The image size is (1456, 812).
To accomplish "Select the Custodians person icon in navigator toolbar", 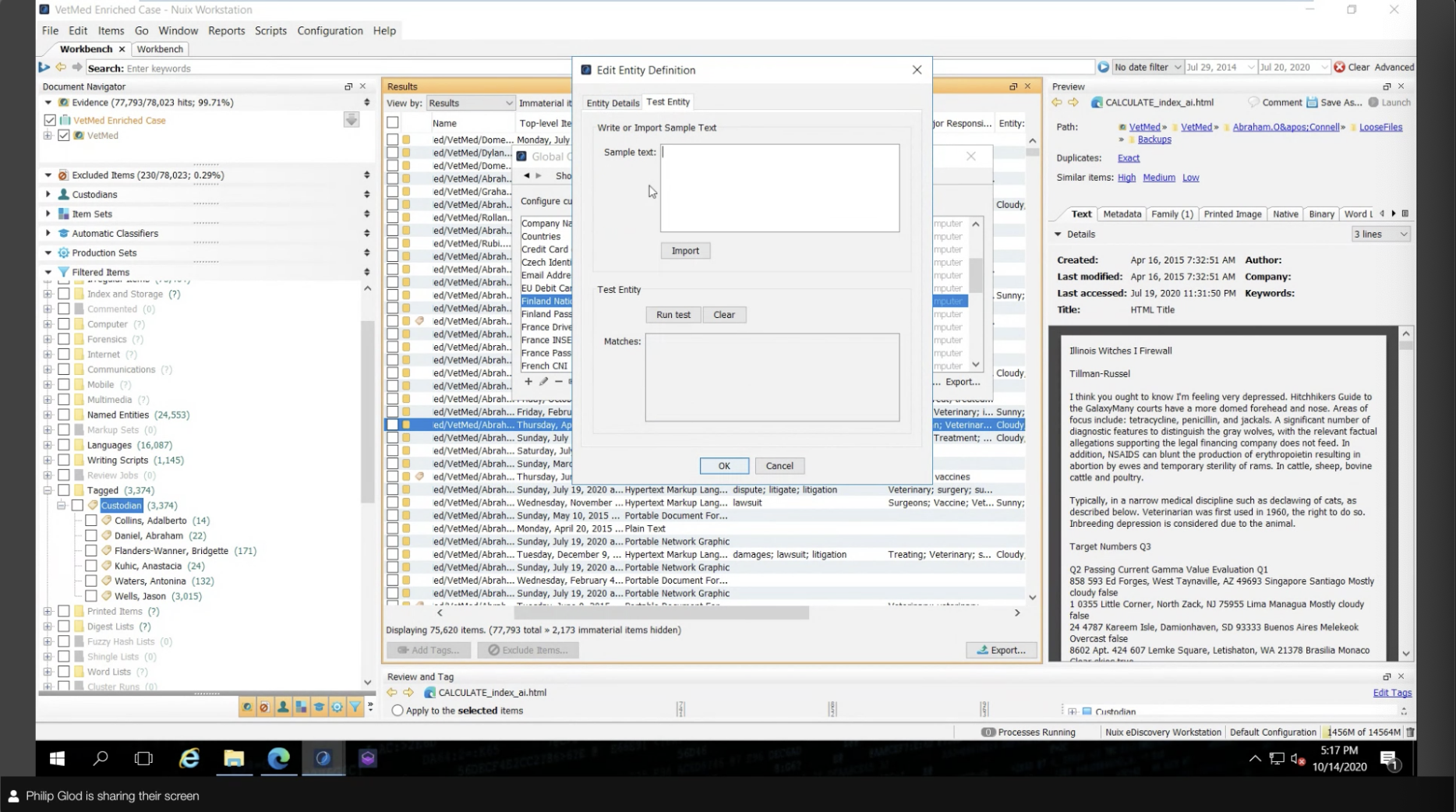I will pos(283,707).
